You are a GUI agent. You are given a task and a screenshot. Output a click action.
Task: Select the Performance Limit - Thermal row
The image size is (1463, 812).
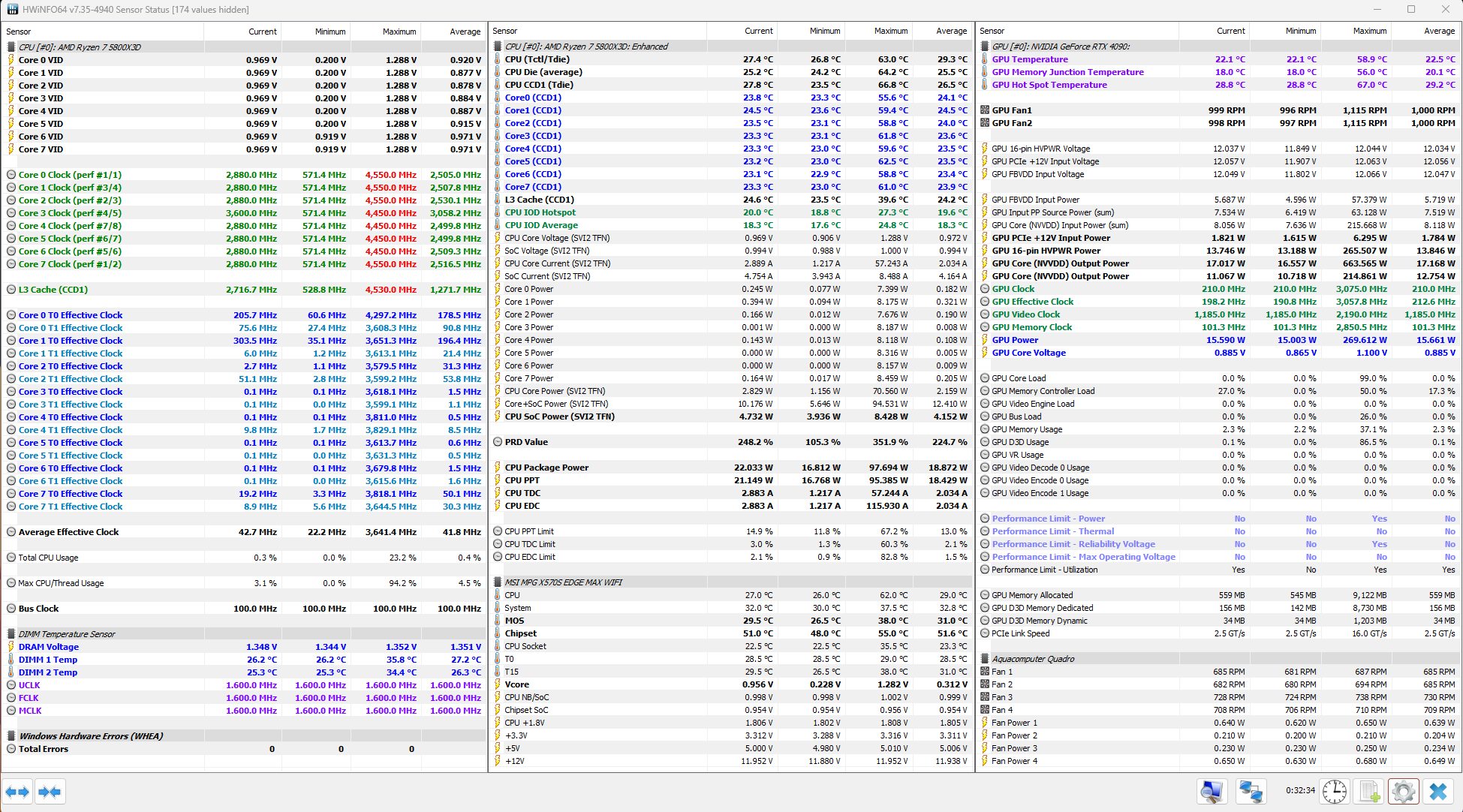click(1052, 531)
